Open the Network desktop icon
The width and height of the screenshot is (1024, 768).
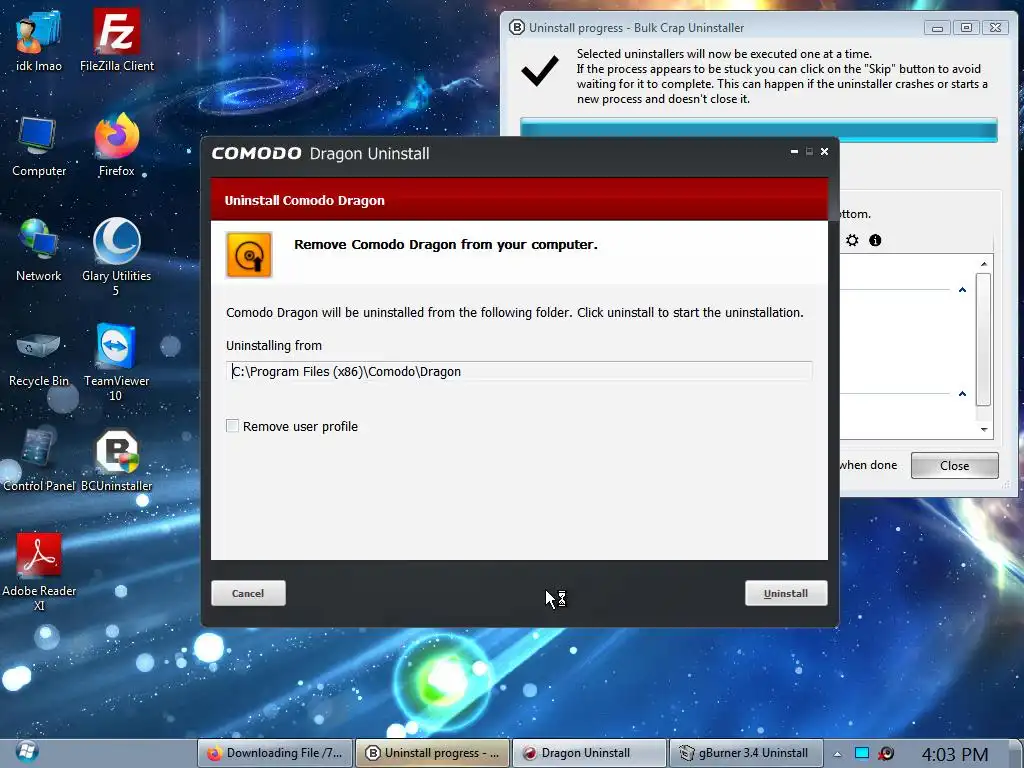(39, 250)
